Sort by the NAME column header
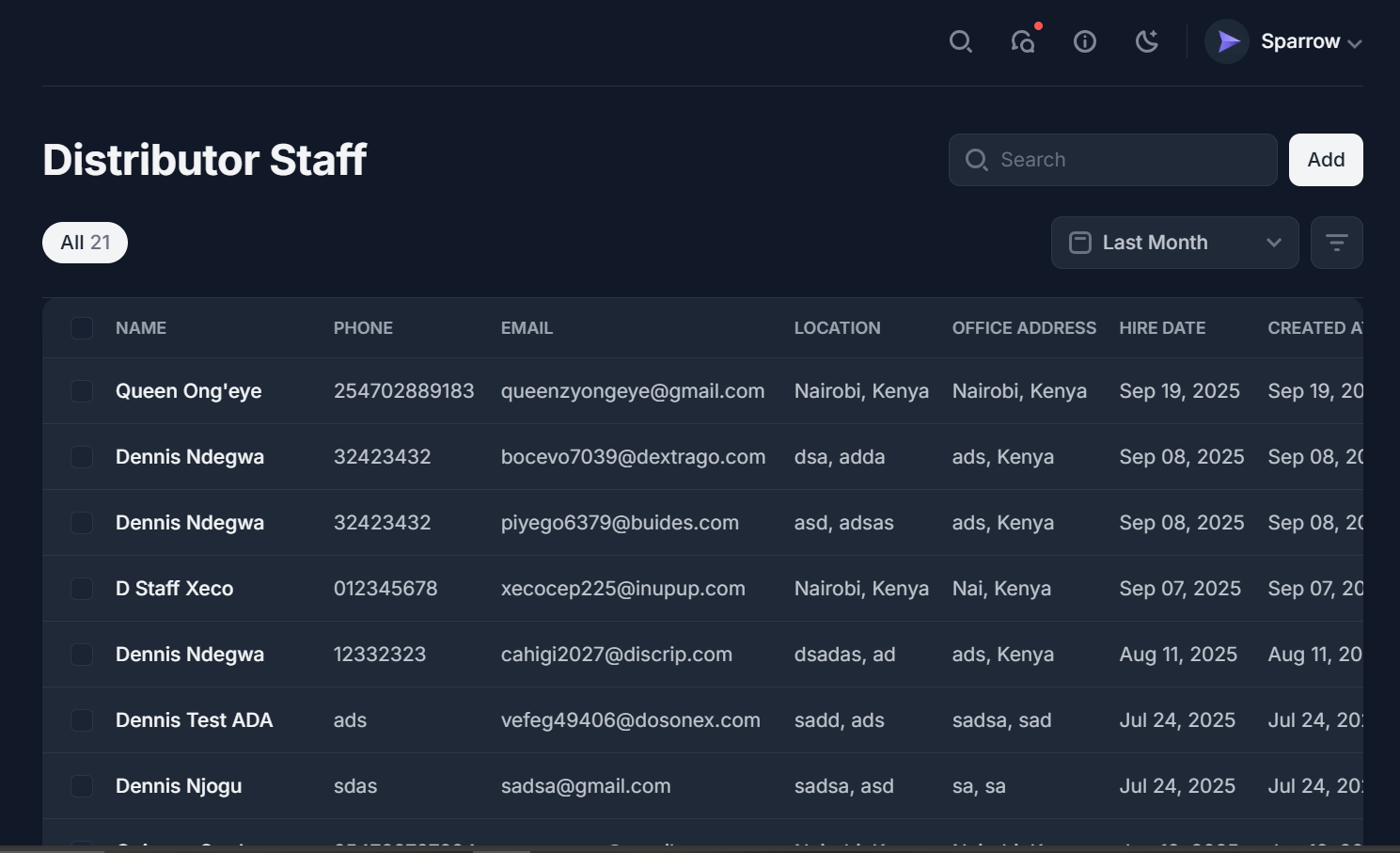Image resolution: width=1400 pixels, height=853 pixels. pyautogui.click(x=140, y=327)
